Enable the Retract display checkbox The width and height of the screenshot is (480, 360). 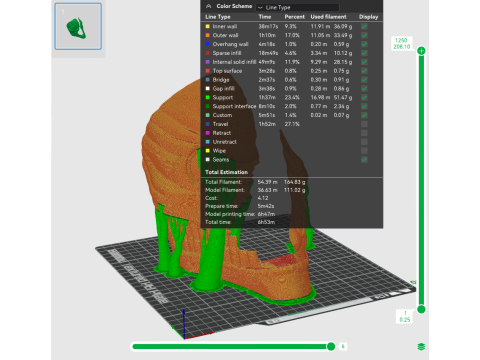point(364,133)
